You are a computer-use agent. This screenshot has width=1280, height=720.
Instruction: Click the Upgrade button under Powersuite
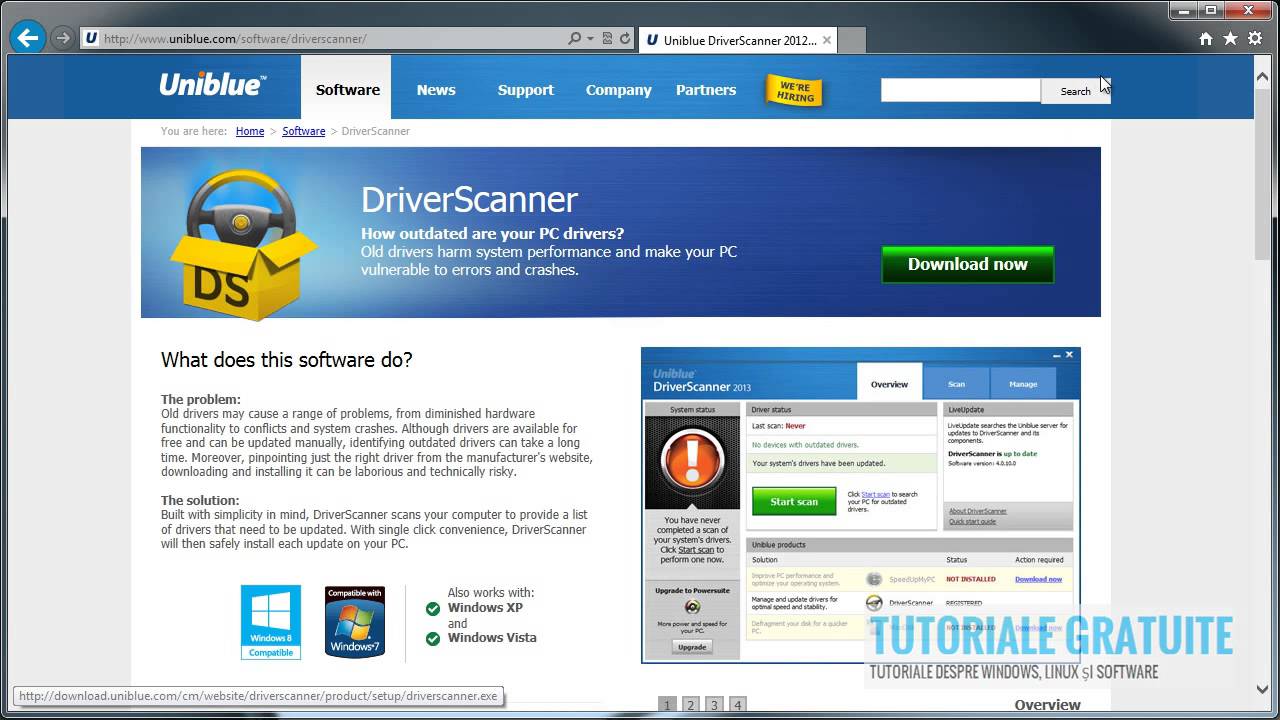[692, 647]
